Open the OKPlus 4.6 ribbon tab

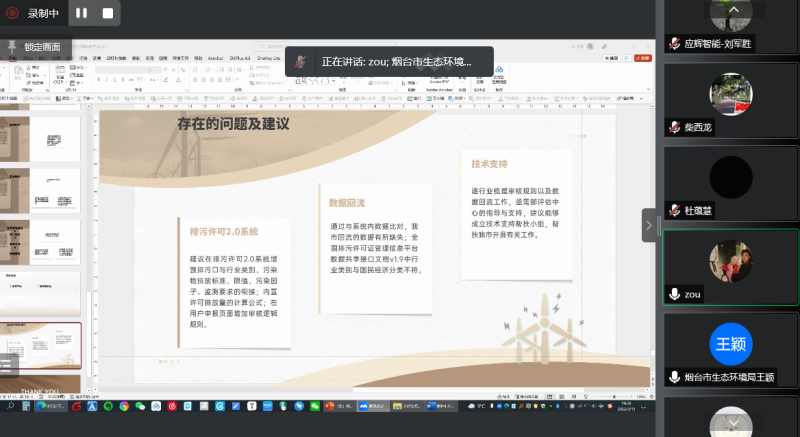[240, 58]
